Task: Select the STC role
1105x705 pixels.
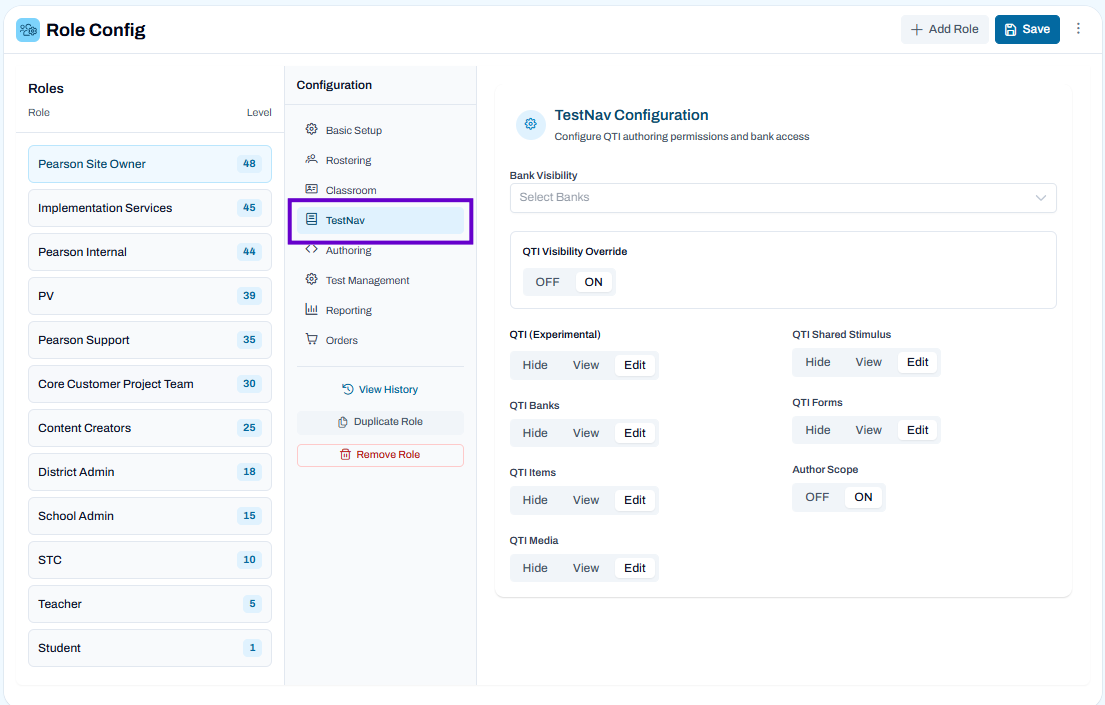Action: (x=149, y=560)
